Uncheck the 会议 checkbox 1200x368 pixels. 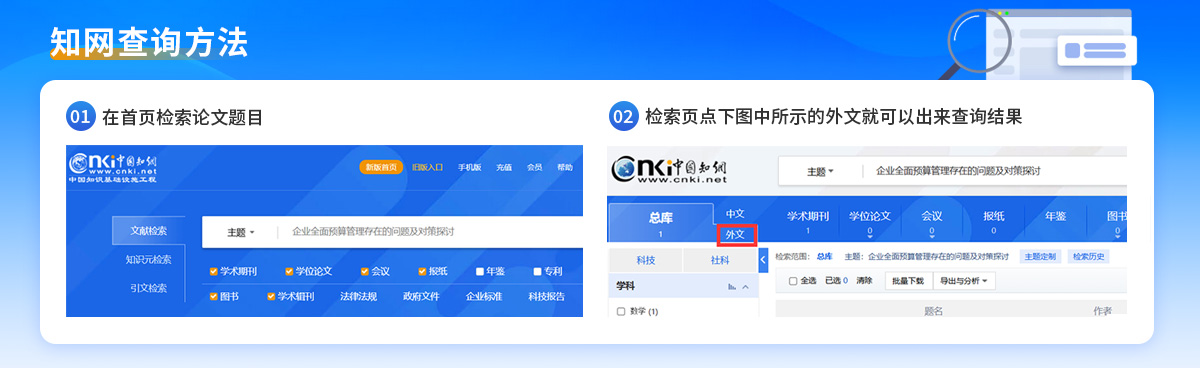(x=365, y=271)
